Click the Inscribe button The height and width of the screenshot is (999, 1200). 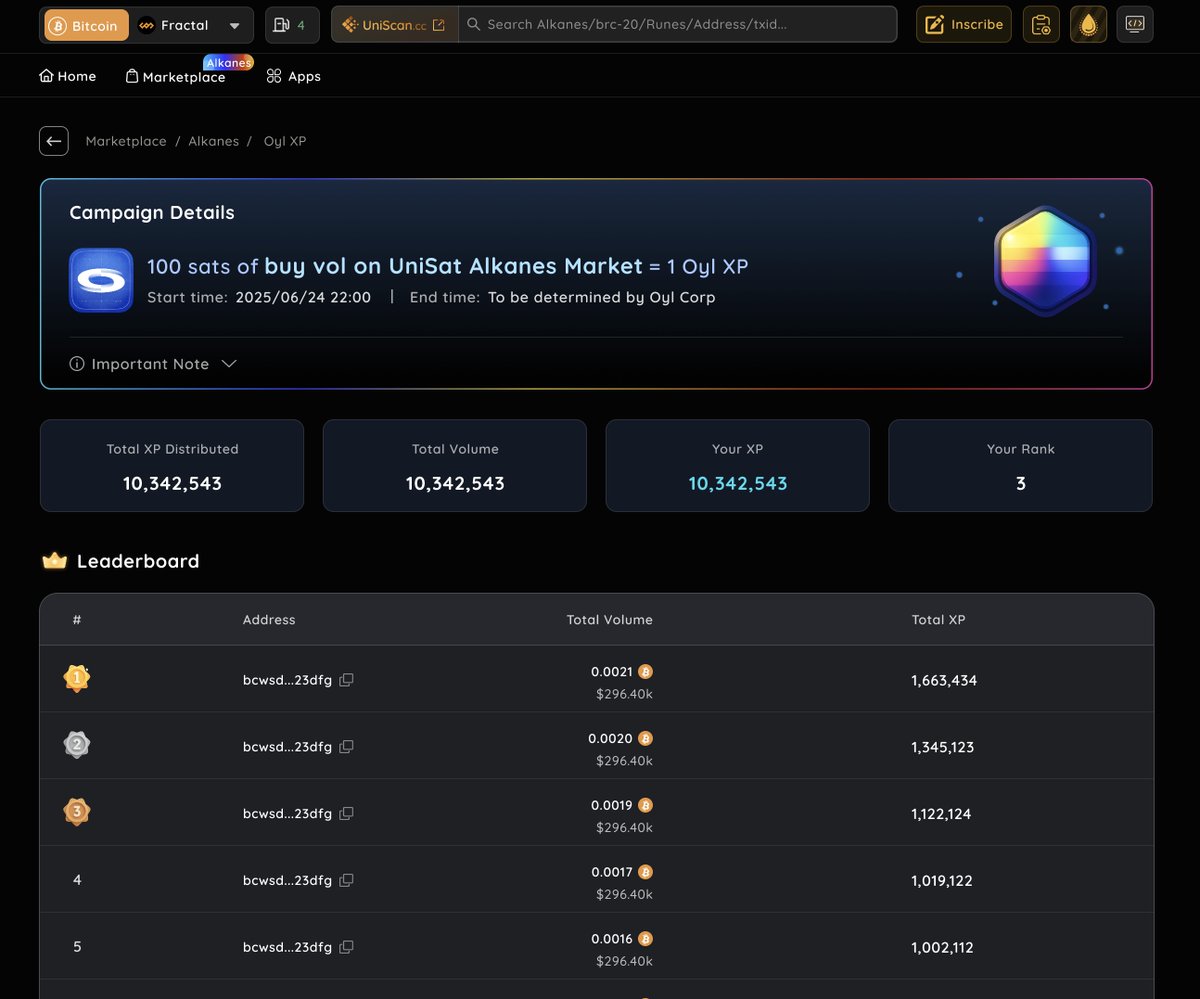coord(964,25)
